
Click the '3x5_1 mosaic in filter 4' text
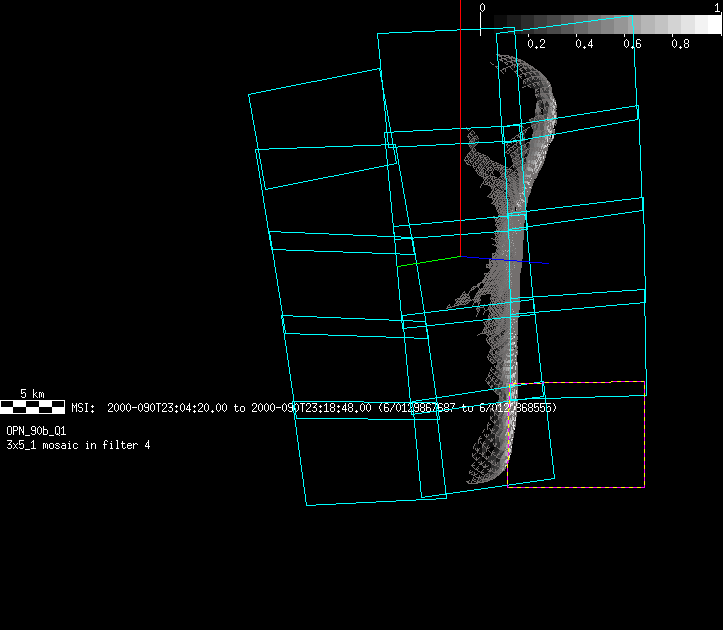click(78, 444)
